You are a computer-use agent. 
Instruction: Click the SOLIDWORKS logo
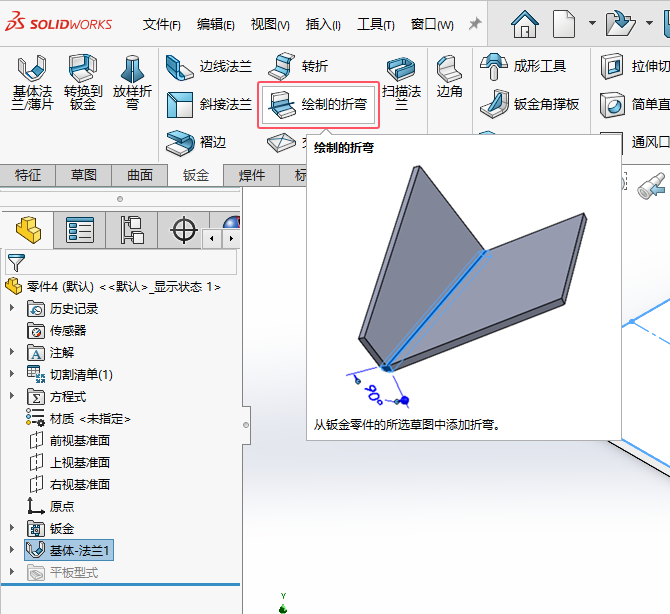point(59,23)
